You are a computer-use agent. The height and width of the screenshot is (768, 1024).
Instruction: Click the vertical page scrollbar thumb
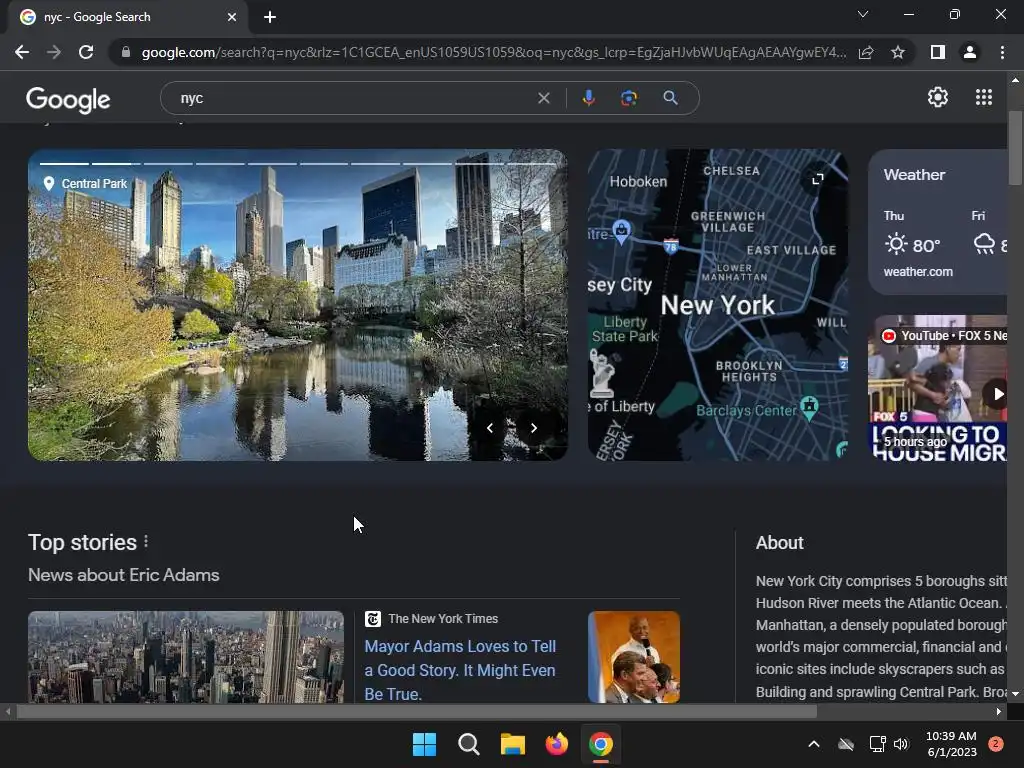click(1015, 148)
